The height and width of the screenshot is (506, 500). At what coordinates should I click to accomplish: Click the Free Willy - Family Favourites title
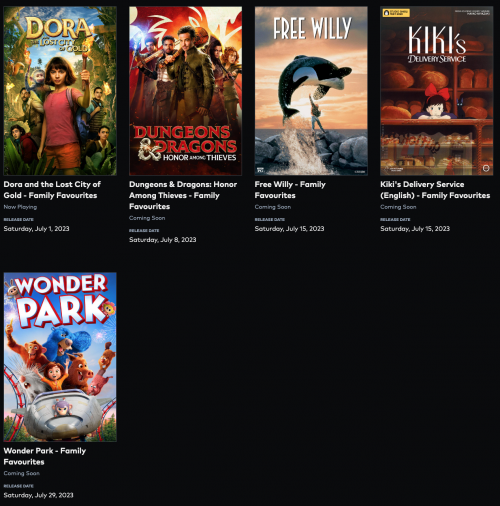tap(290, 190)
